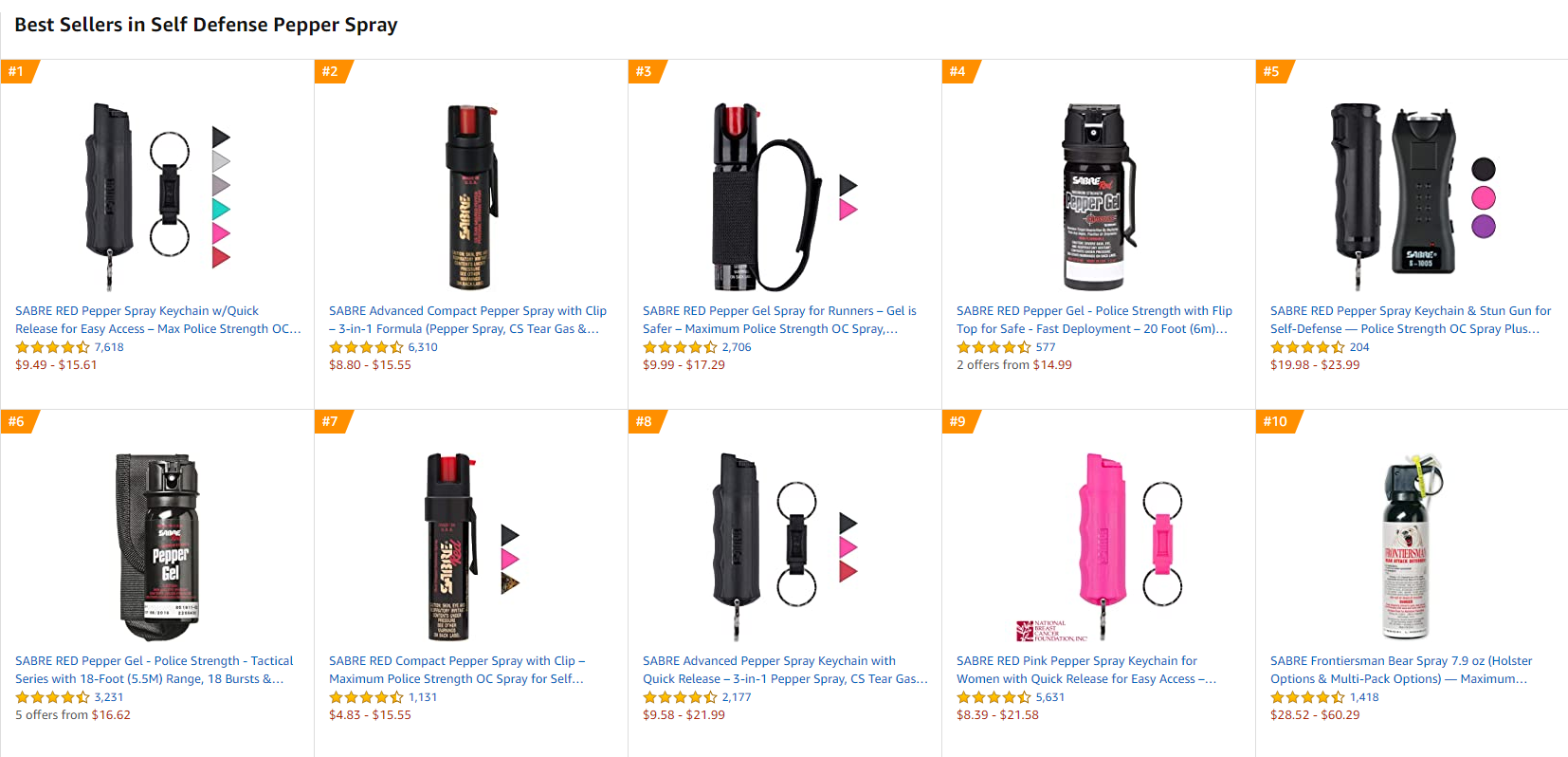This screenshot has height=757, width=1568.
Task: Click stars on Tactical Series gel with 3,231 reviews
Action: (52, 697)
